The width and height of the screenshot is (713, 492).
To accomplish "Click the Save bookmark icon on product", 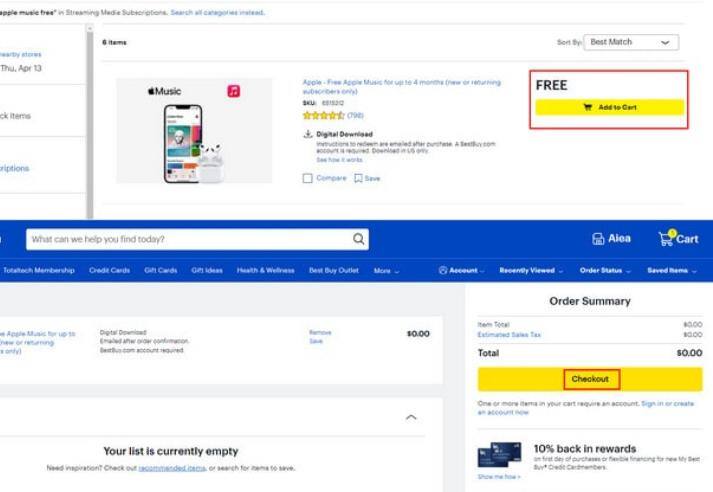I will 358,179.
